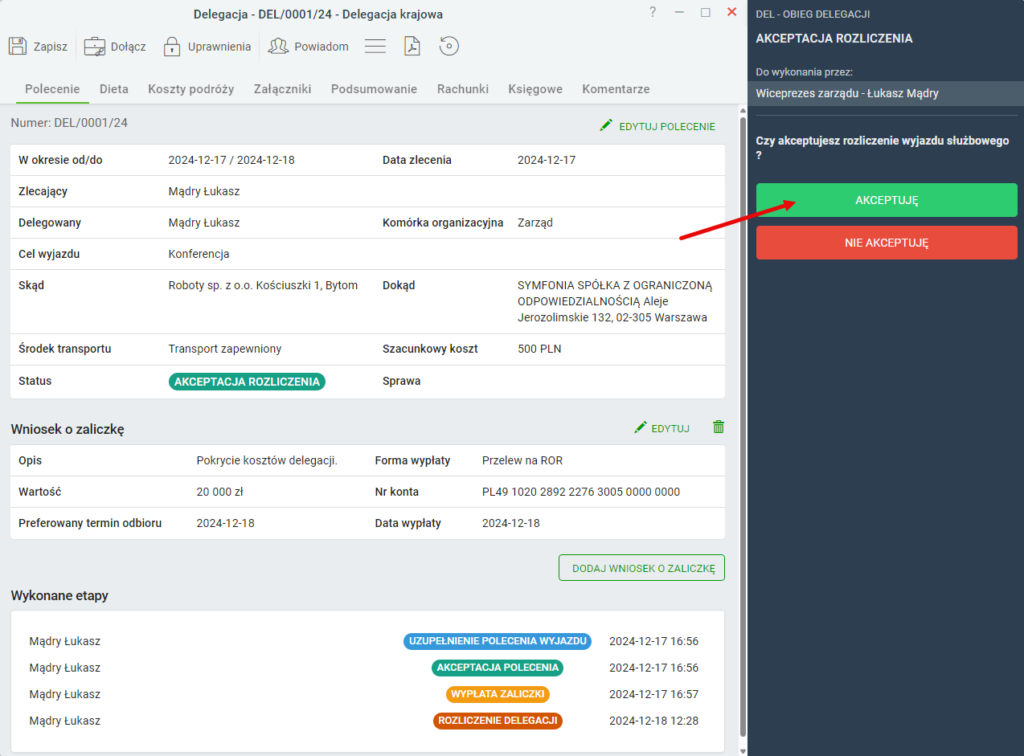The width and height of the screenshot is (1024, 756).
Task: Click the Preferowany termin odbioru date value
Action: point(225,523)
